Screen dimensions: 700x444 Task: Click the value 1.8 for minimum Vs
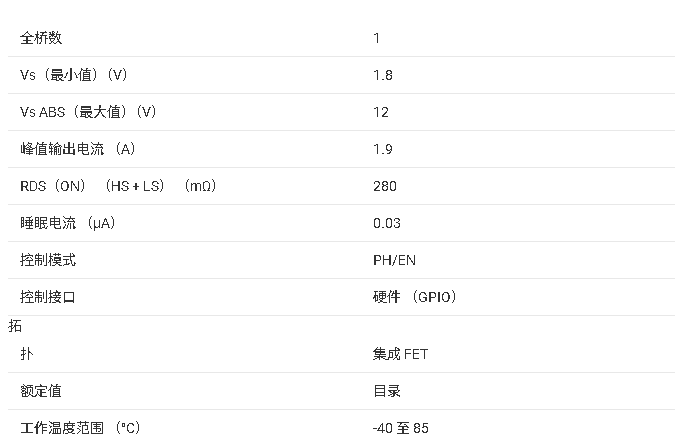pos(382,75)
